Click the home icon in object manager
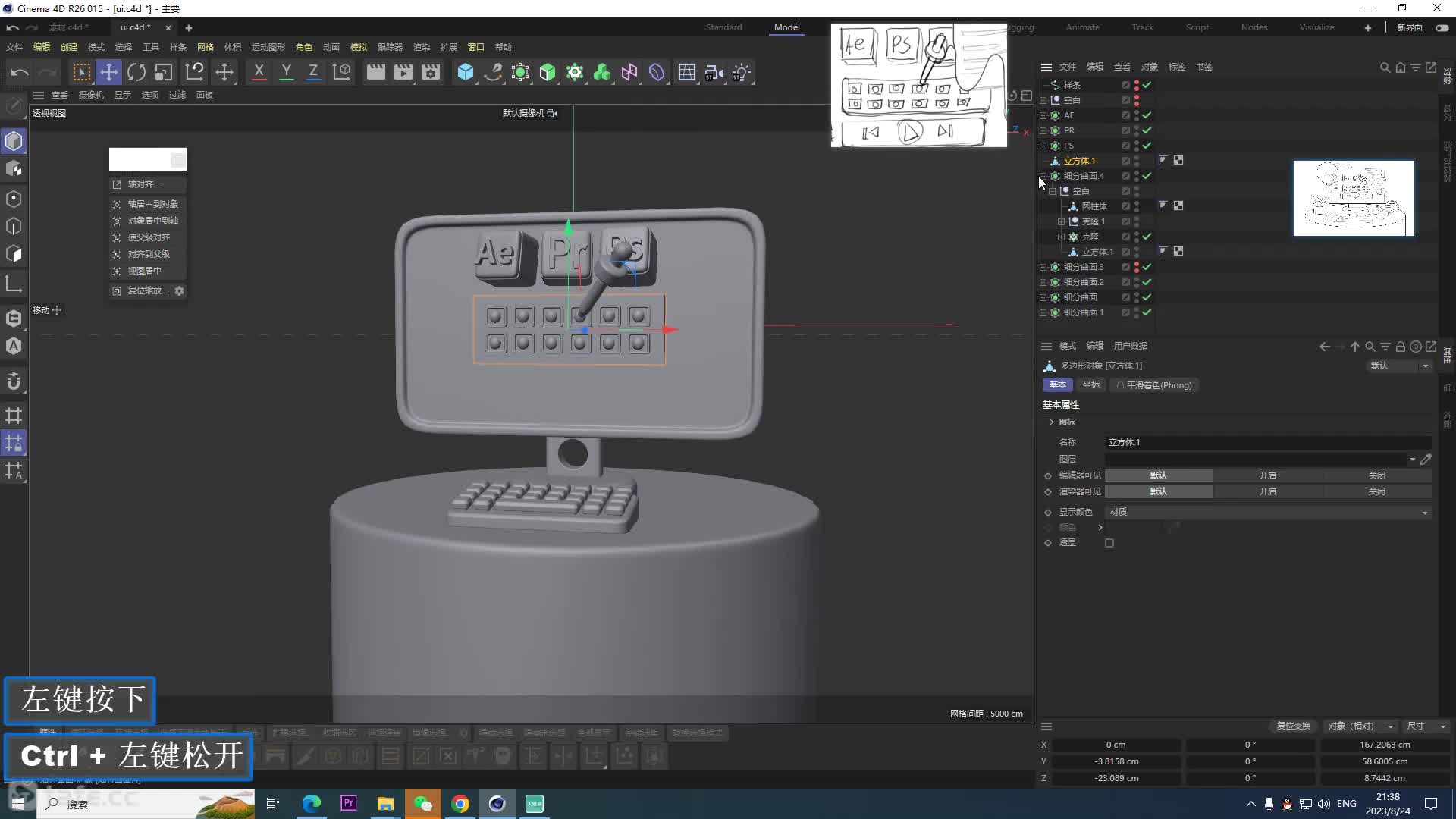The width and height of the screenshot is (1456, 819). (x=1400, y=67)
